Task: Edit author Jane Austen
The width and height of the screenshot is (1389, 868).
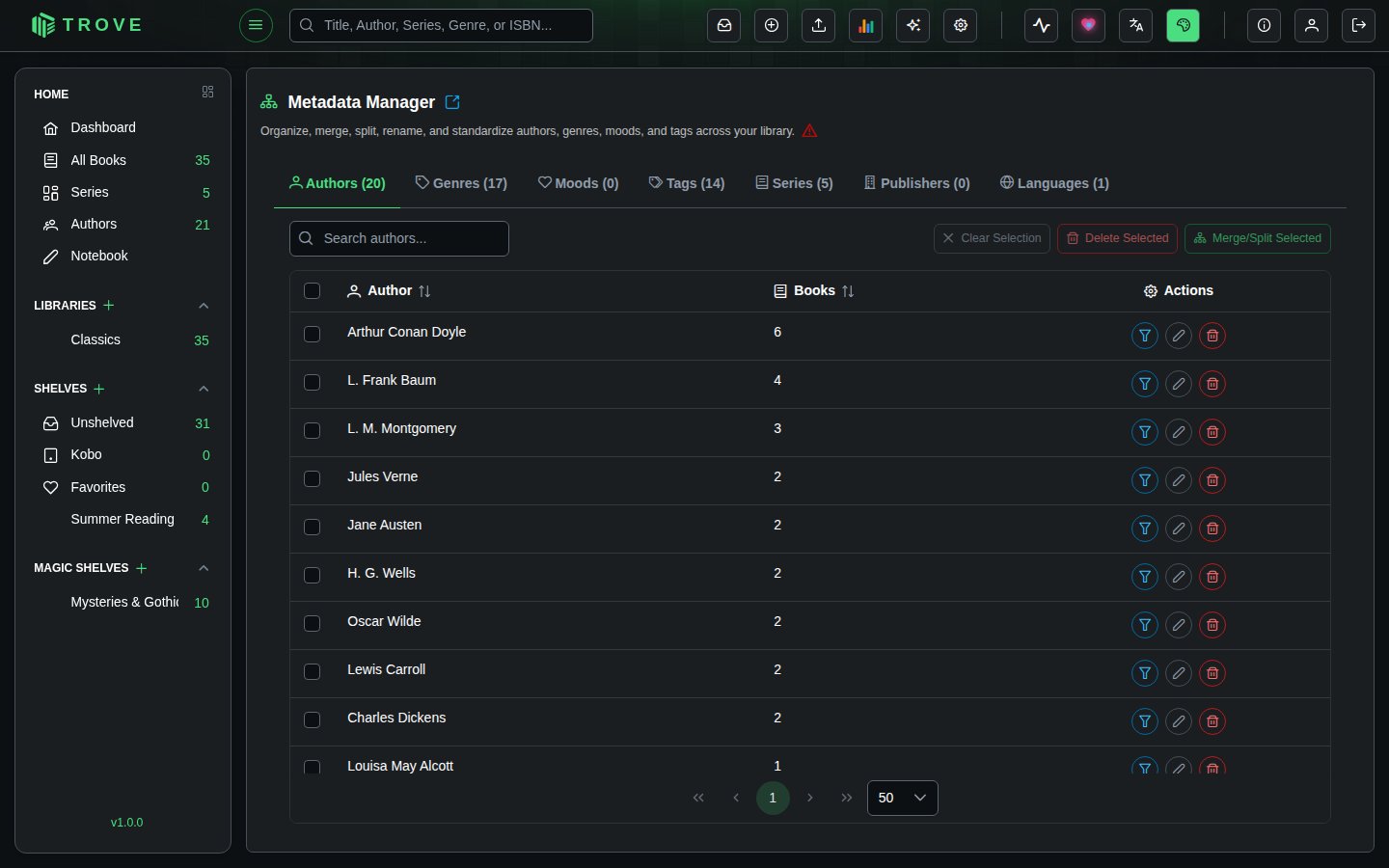Action: pos(1179,529)
